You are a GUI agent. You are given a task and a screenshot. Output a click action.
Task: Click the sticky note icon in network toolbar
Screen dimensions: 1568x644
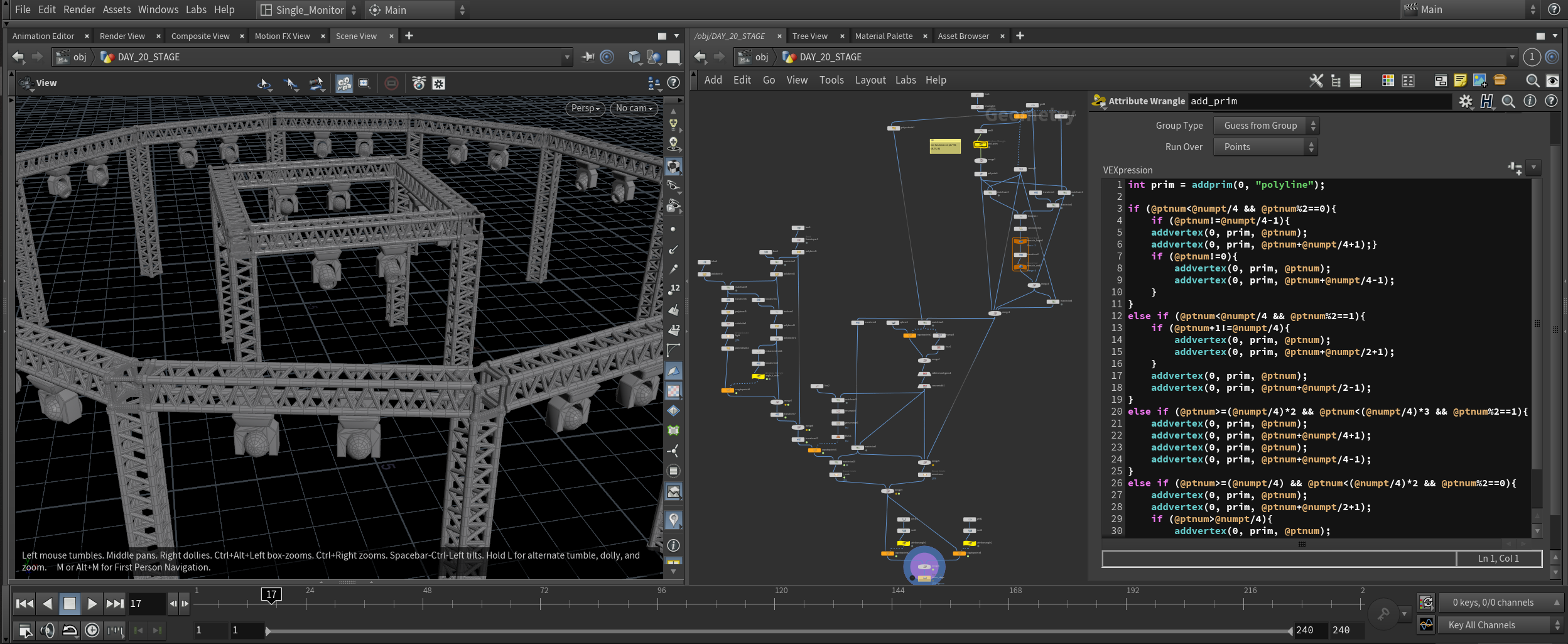coord(1460,80)
